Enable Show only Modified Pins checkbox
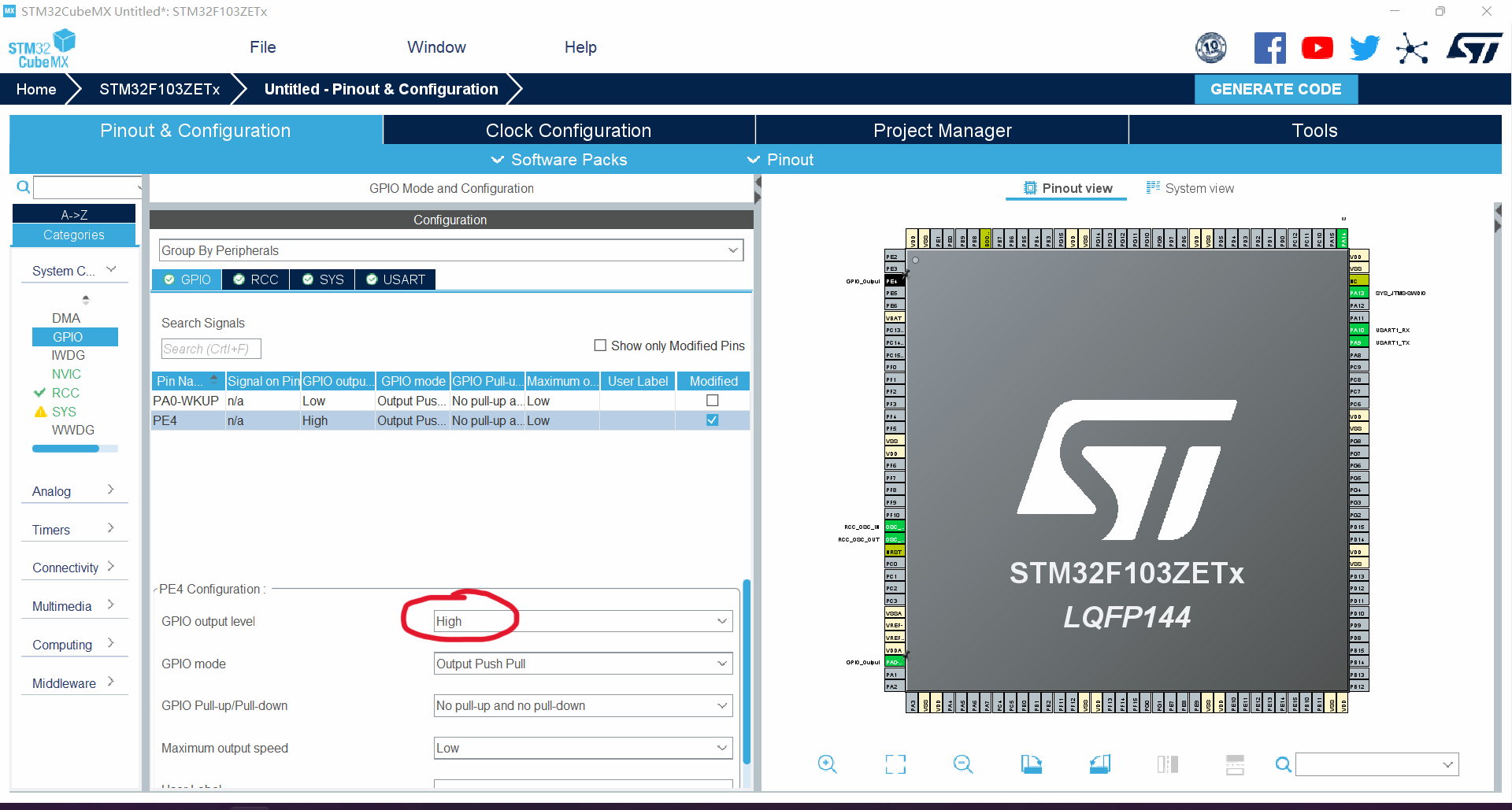Viewport: 1512px width, 810px height. point(600,346)
